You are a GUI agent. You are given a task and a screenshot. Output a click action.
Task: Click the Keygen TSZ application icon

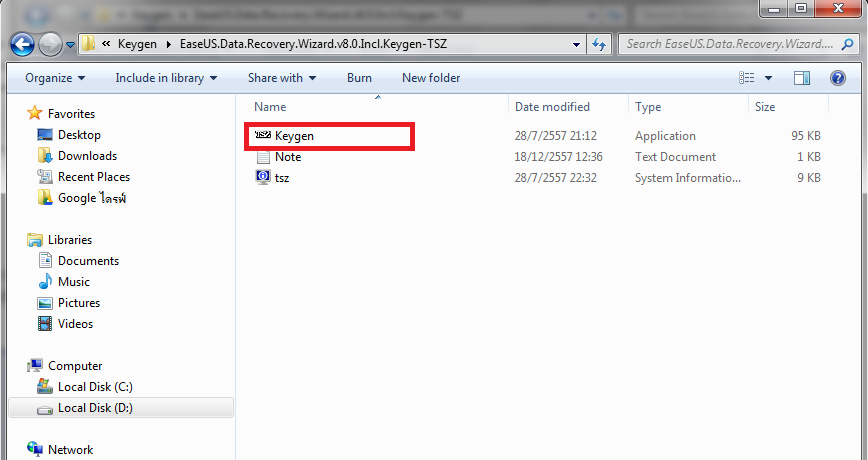point(263,135)
